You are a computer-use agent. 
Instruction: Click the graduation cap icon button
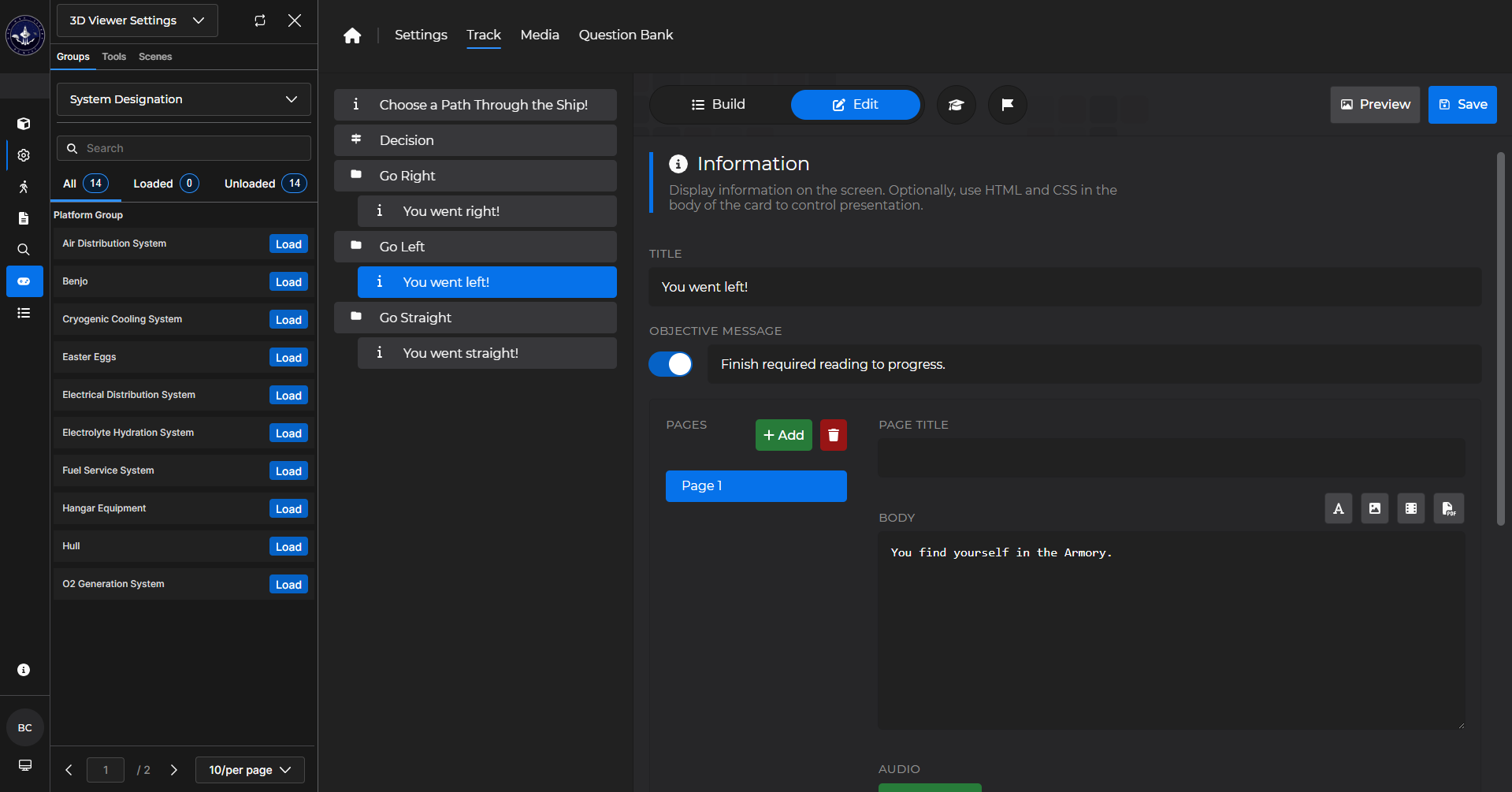click(x=957, y=105)
